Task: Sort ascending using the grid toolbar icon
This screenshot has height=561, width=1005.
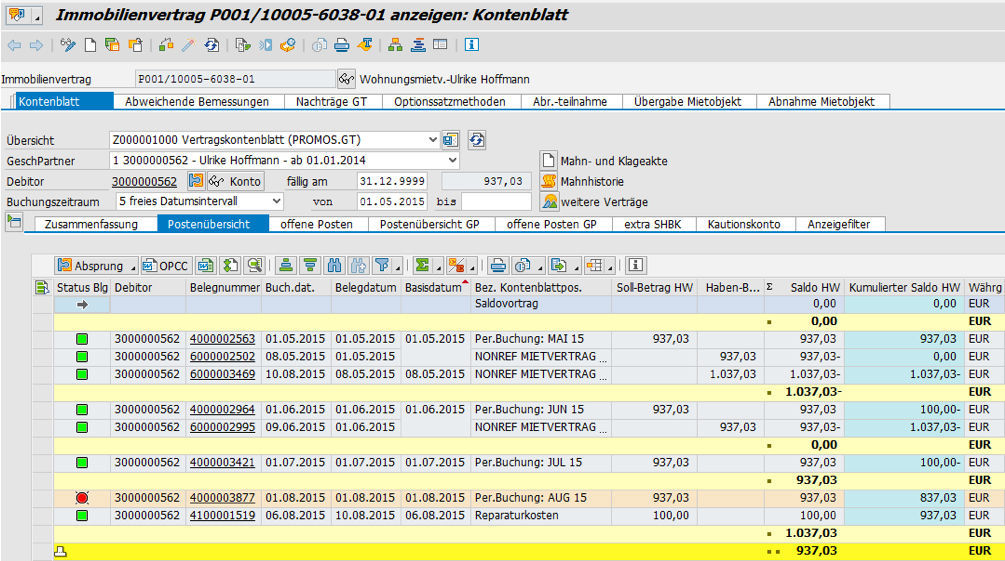Action: (287, 265)
